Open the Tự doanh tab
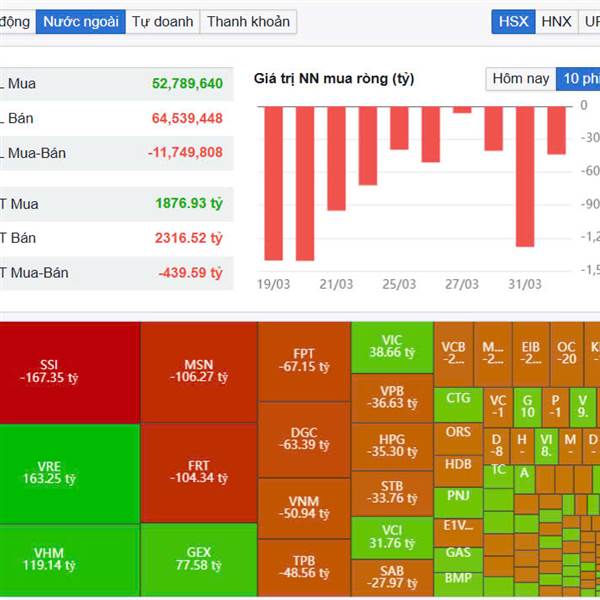This screenshot has width=600, height=600. pos(163,22)
